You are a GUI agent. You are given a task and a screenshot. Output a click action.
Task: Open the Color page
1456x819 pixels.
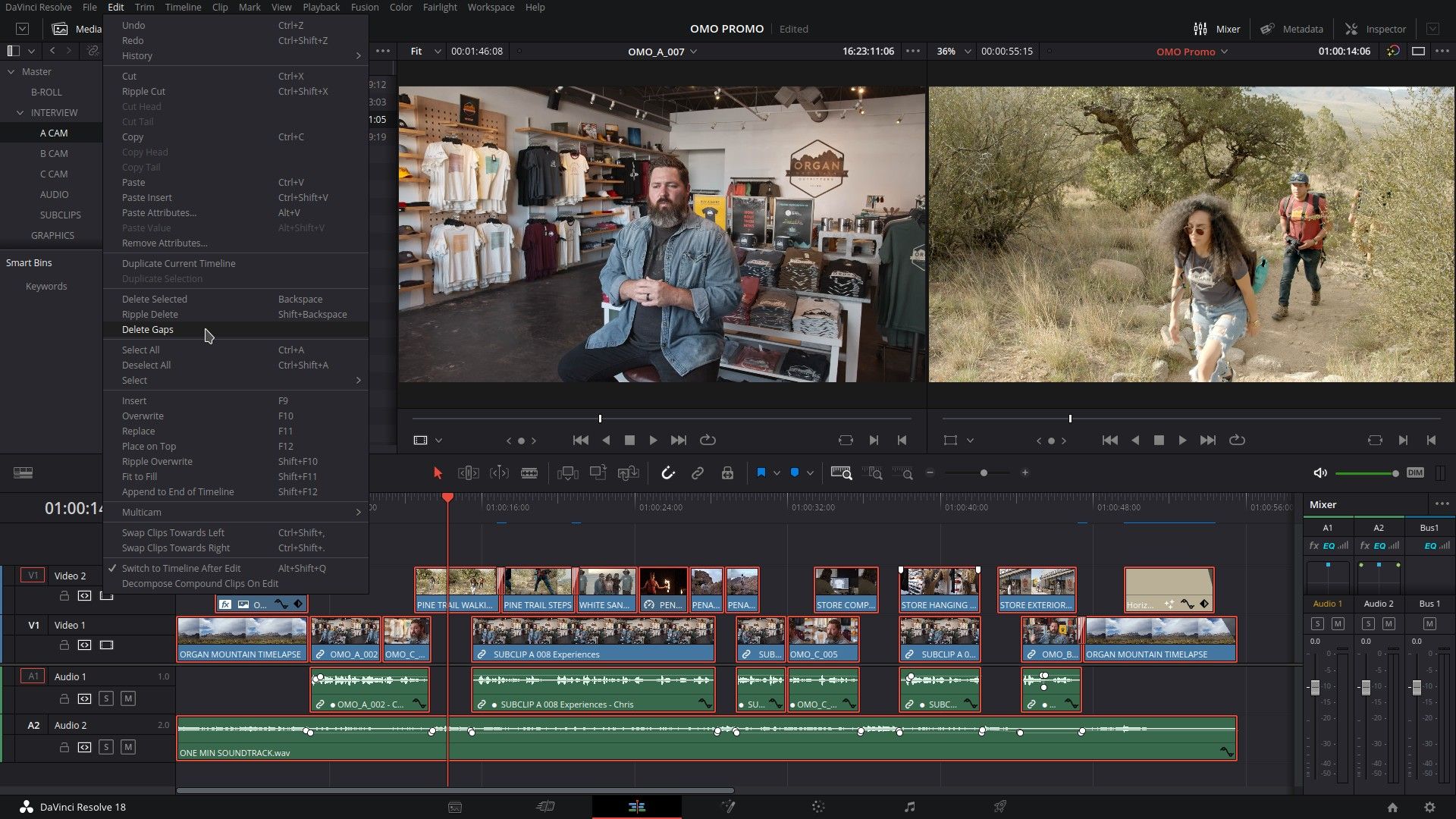point(817,807)
